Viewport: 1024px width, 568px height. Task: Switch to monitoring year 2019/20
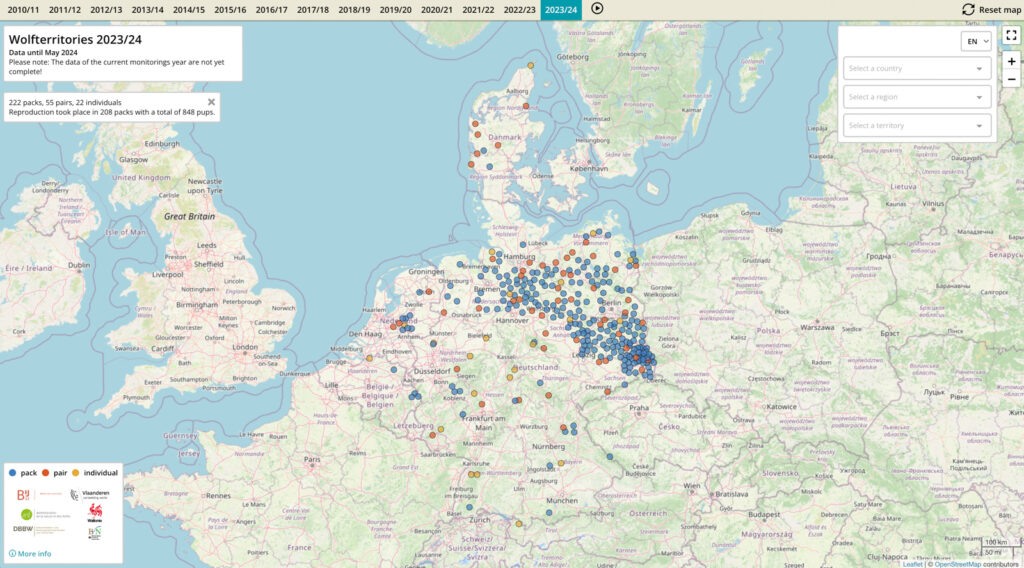point(396,10)
